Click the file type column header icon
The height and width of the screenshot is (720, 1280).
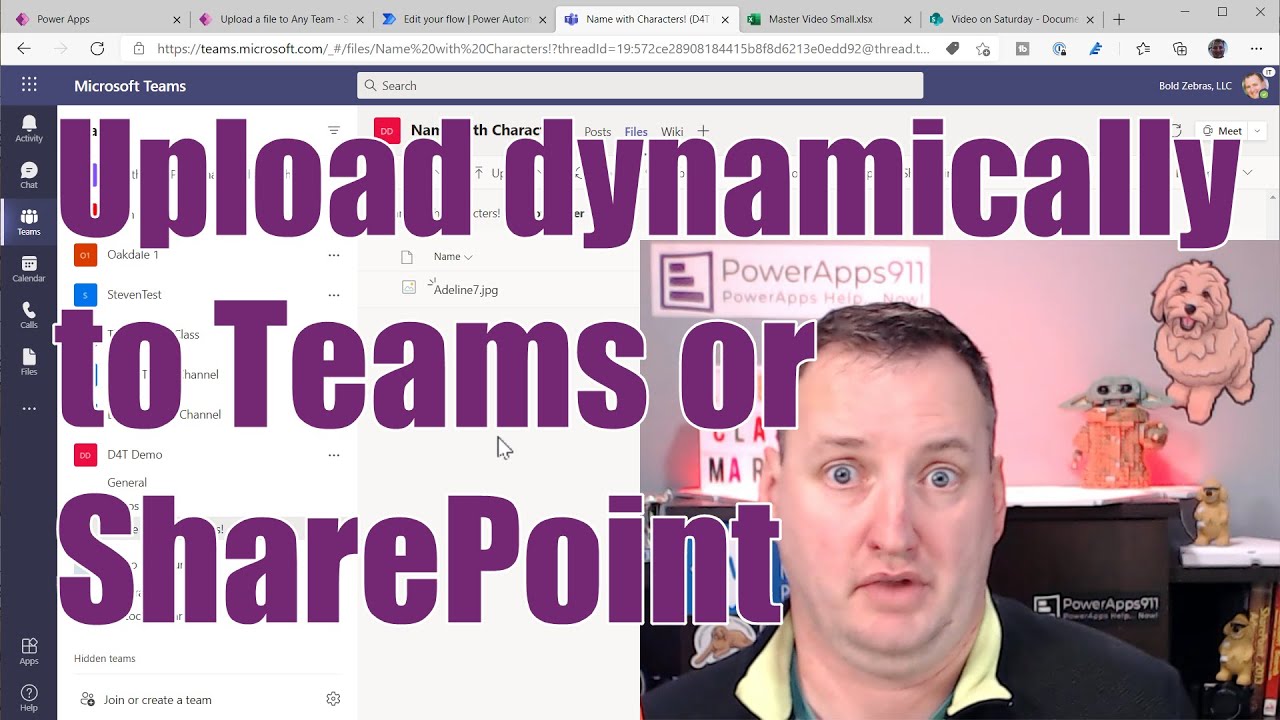tap(407, 257)
